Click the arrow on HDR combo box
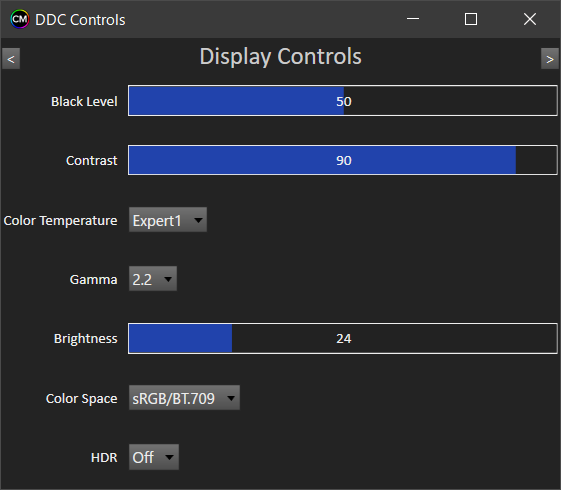Viewport: 561px width, 490px height. tap(170, 457)
